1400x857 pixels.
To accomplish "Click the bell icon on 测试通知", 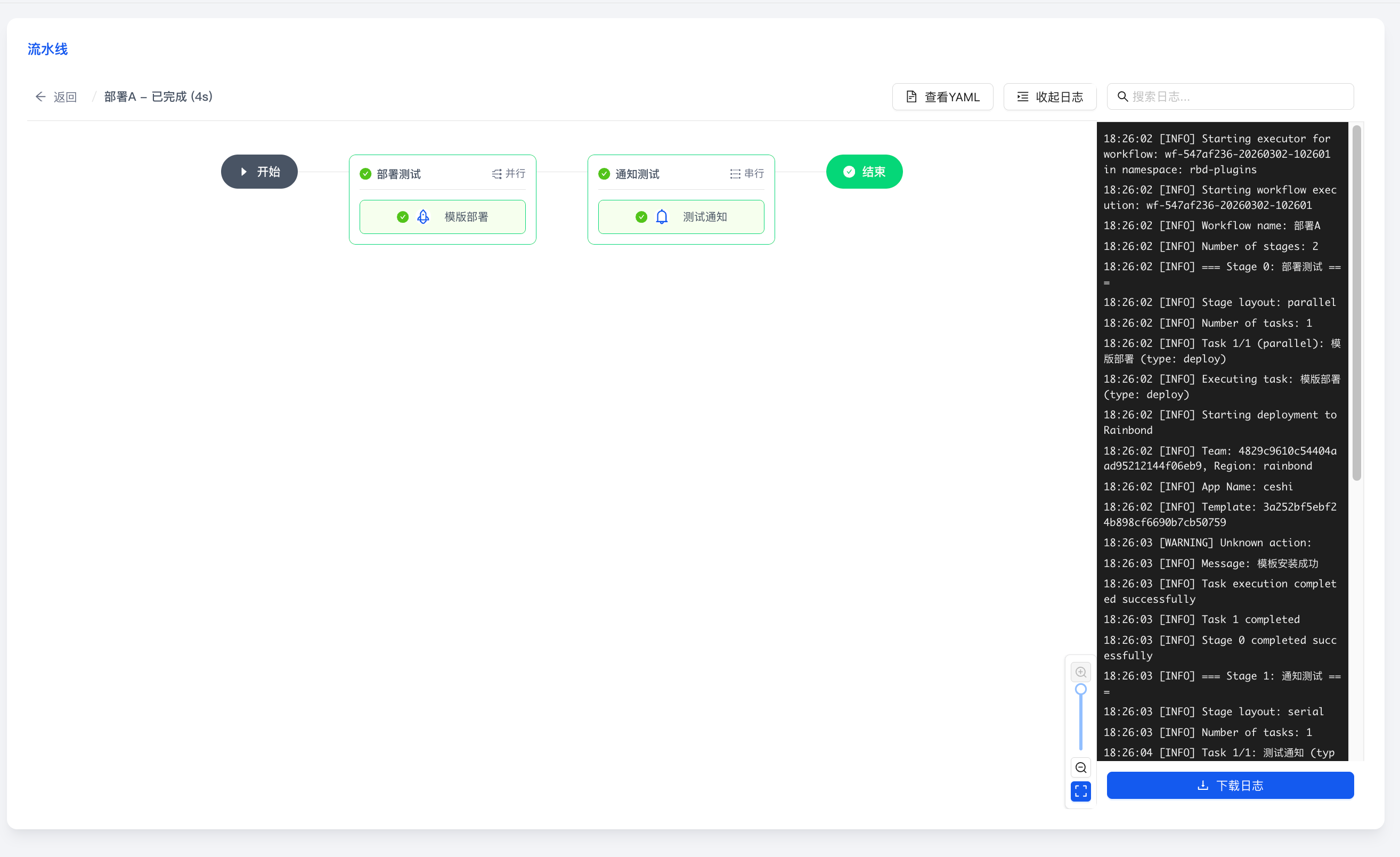I will click(x=662, y=216).
